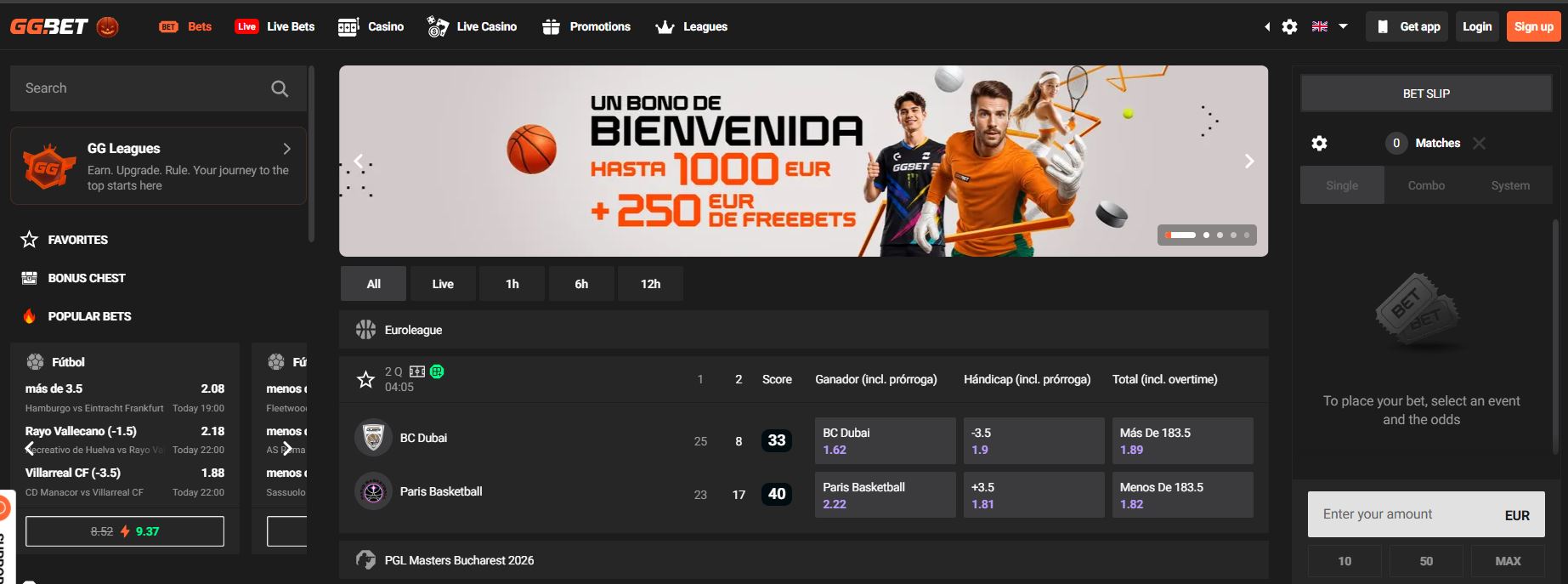Open the Bets menu
The height and width of the screenshot is (584, 1568).
[185, 26]
